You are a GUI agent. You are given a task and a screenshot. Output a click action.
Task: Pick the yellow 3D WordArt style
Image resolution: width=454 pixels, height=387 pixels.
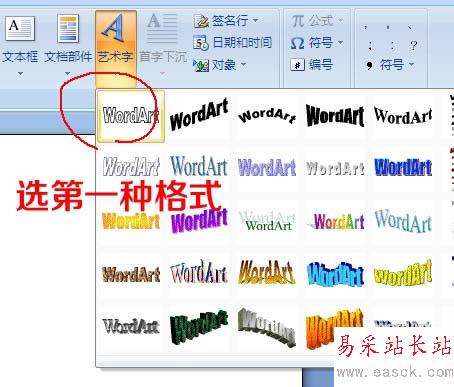[403, 273]
